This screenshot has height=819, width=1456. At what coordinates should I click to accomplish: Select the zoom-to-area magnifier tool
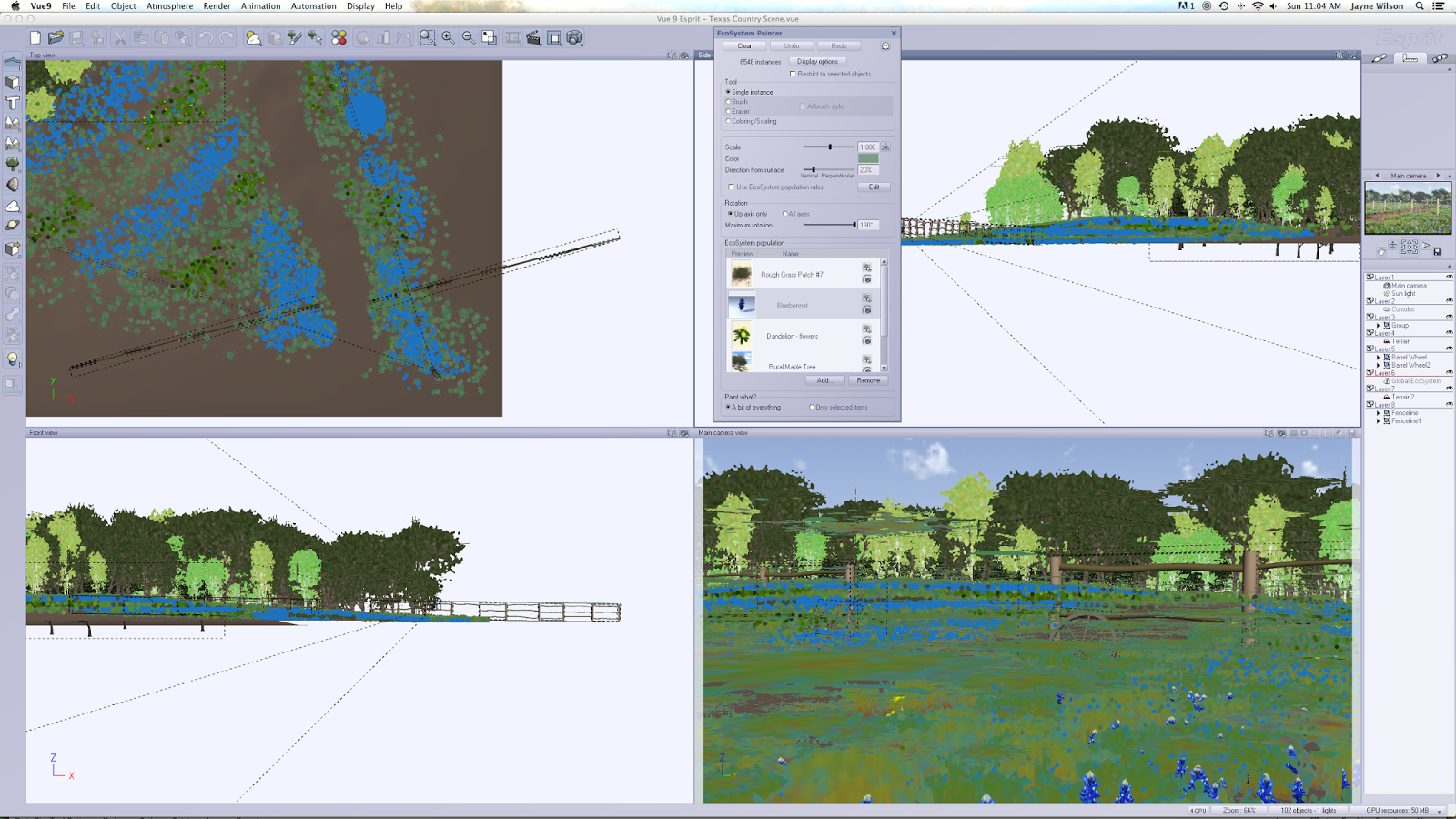[x=427, y=37]
